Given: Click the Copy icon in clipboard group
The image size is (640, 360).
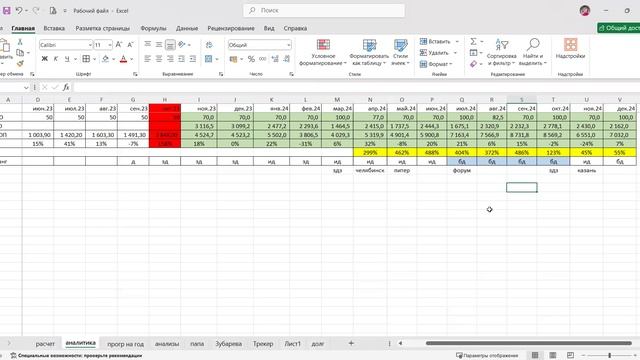Looking at the screenshot, I should click(20, 53).
